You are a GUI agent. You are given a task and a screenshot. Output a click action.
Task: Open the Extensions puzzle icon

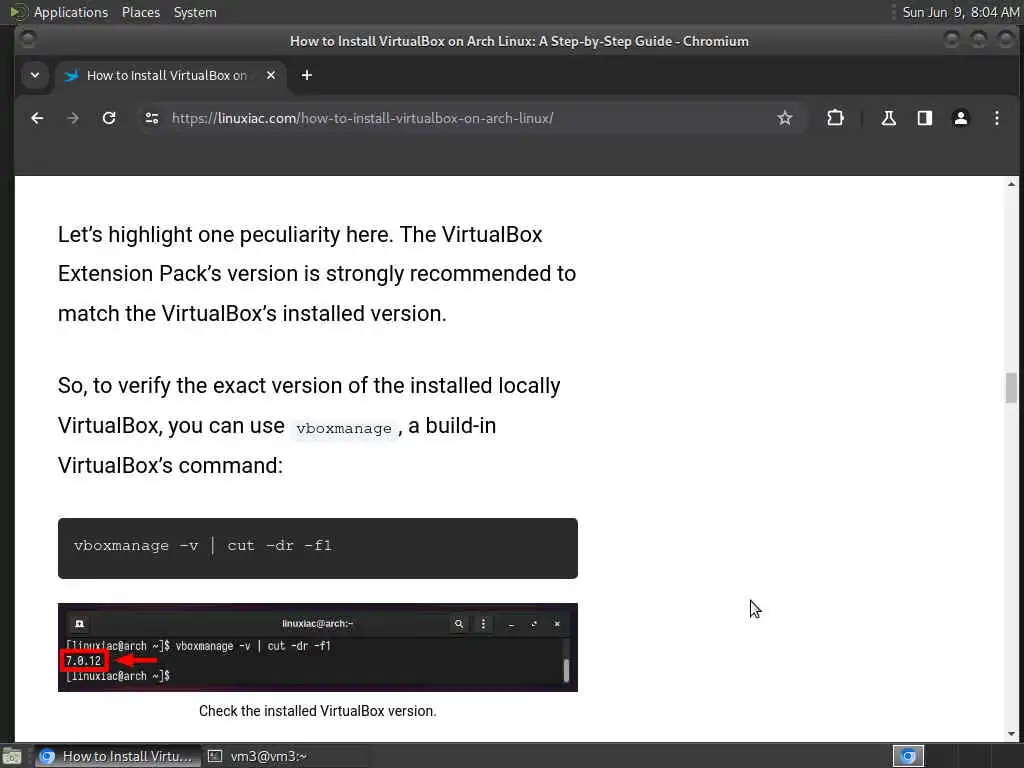(835, 118)
